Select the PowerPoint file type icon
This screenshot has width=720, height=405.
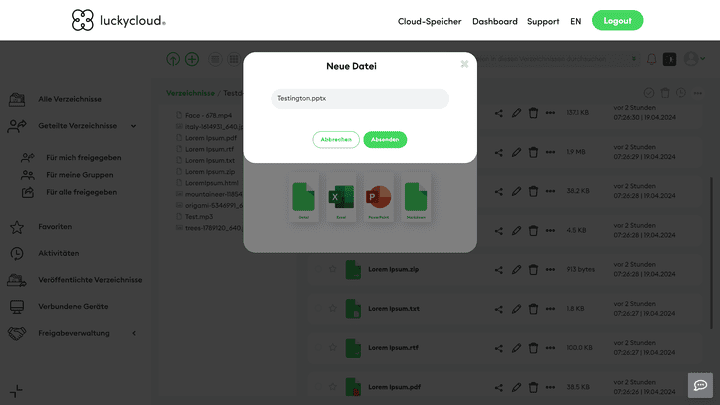click(378, 197)
